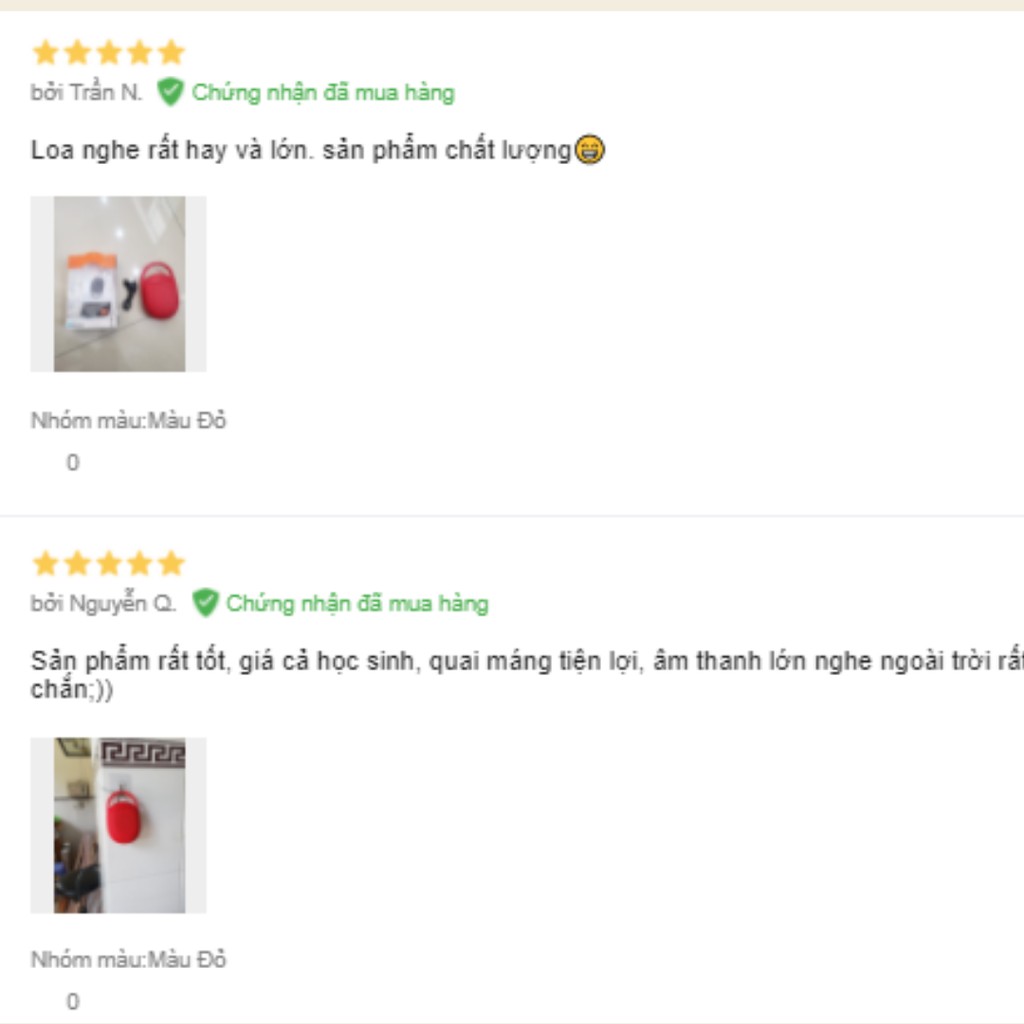Screen dimensions: 1024x1024
Task: Click "Chứng nhận đã mua hàng" next to Trần N.
Action: pos(323,93)
